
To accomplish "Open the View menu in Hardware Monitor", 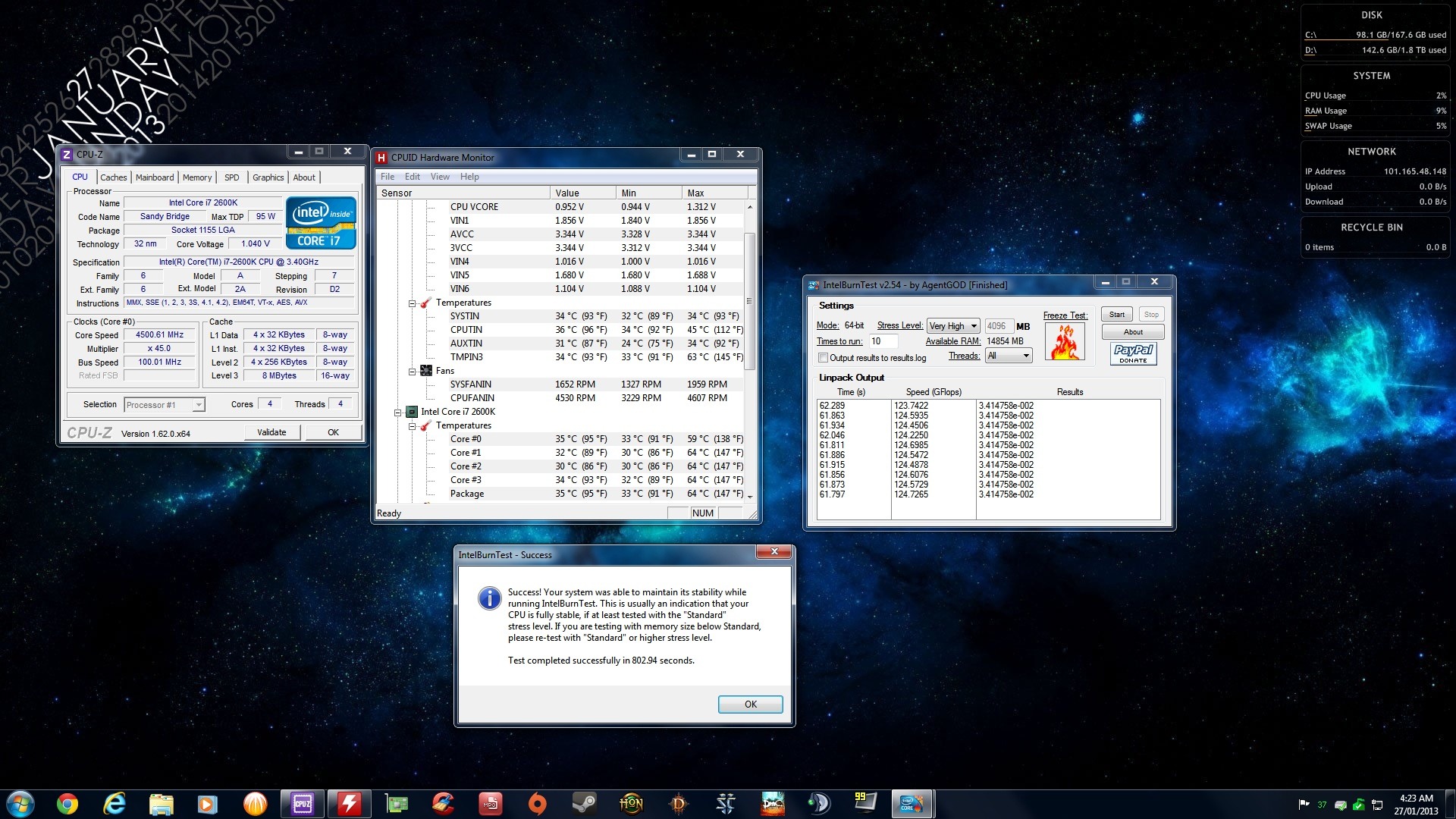I will [x=440, y=177].
